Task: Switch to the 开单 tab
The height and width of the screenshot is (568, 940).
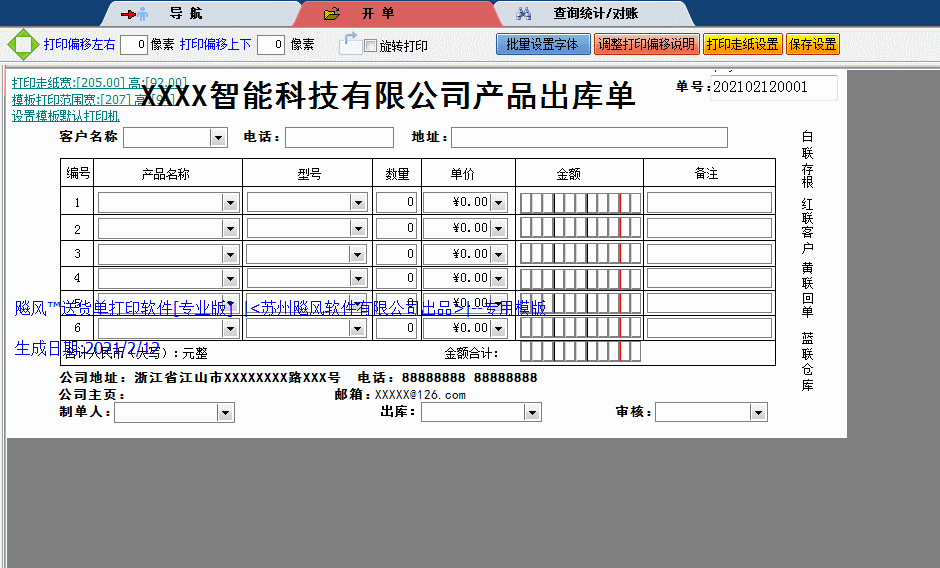Action: point(396,13)
